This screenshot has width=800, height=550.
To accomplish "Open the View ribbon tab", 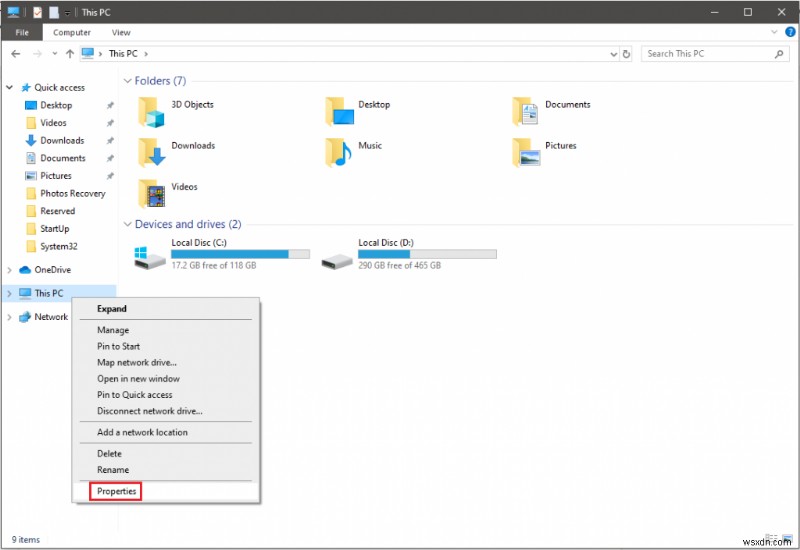I will [121, 32].
